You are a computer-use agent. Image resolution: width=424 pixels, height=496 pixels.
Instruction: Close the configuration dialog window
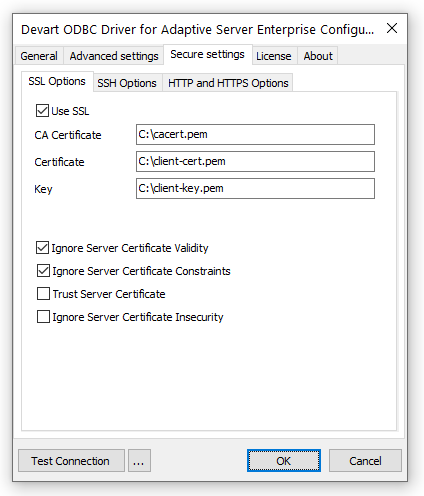click(x=392, y=28)
